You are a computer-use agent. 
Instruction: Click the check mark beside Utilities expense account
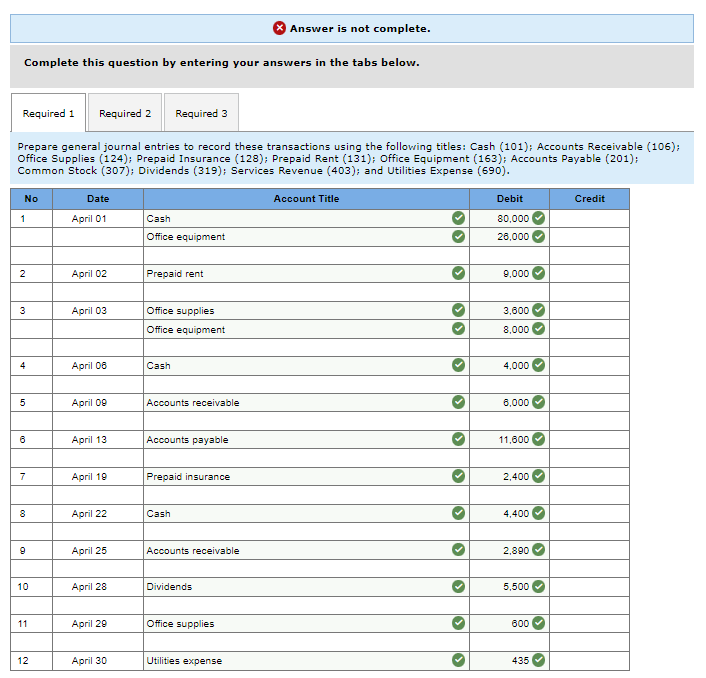[x=458, y=660]
